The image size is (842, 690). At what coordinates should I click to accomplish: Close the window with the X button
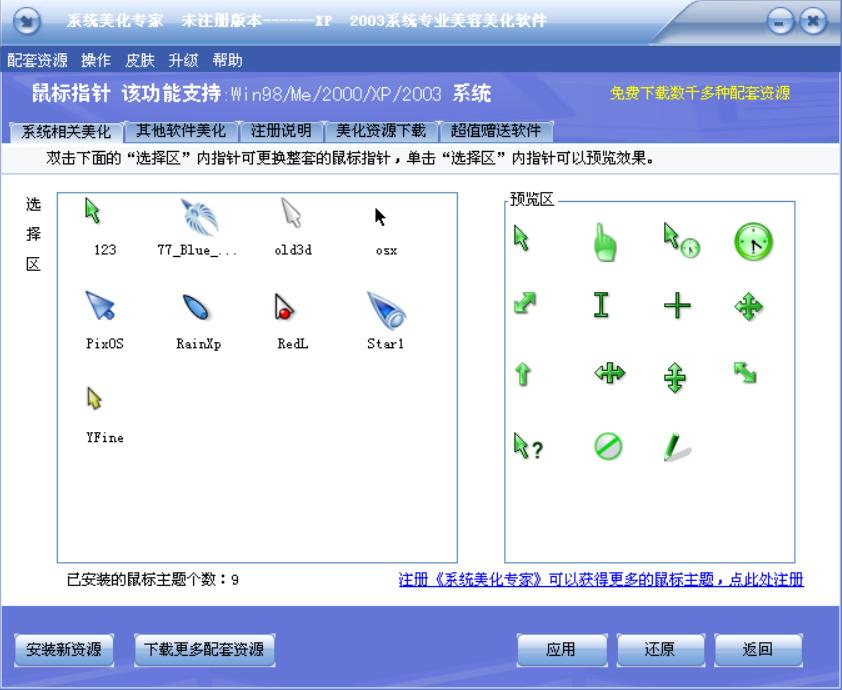(813, 22)
